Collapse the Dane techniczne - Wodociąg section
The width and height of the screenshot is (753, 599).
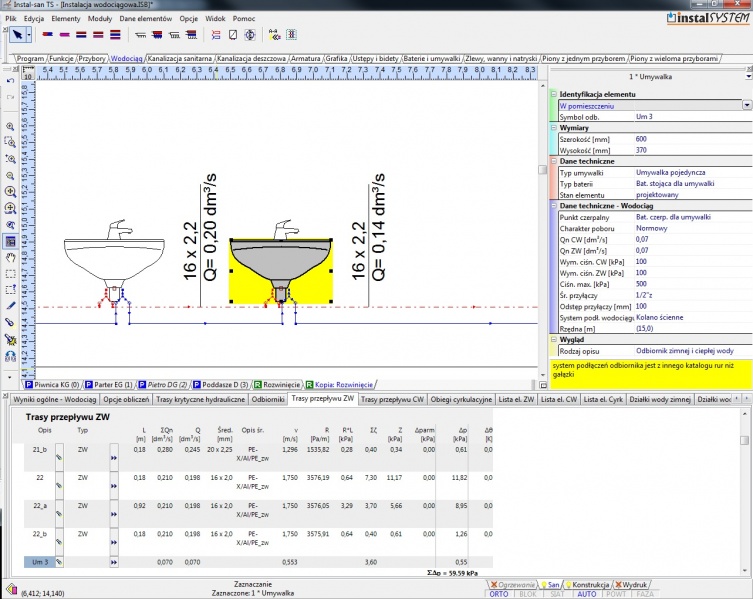(553, 205)
